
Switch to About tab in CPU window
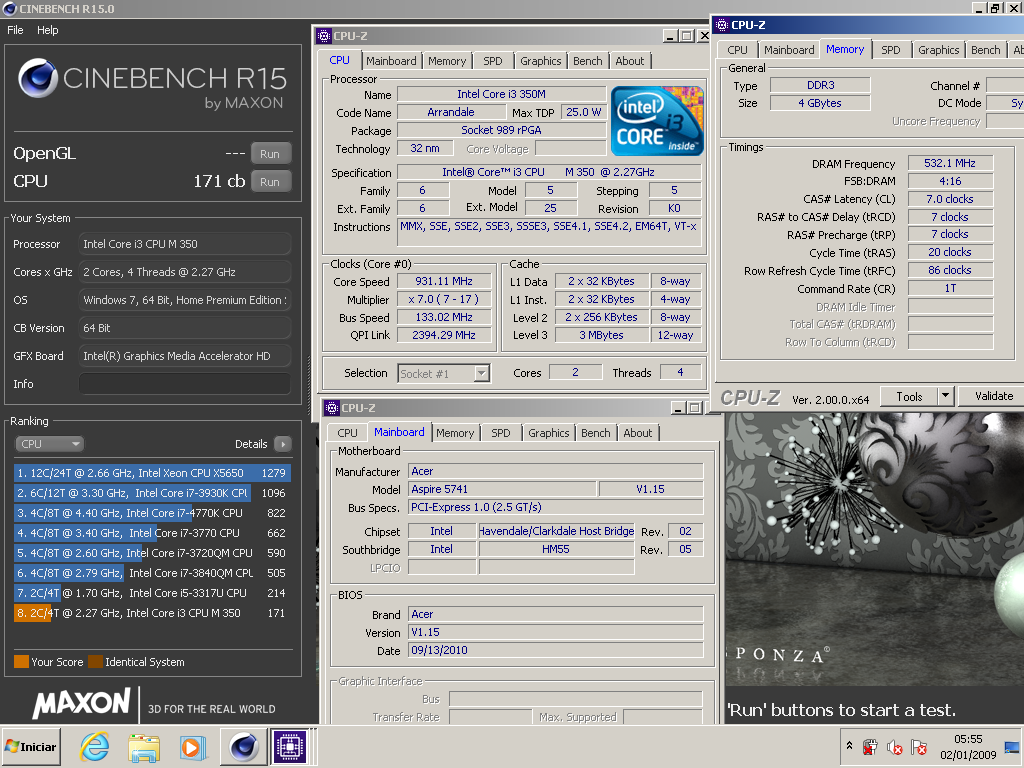630,61
